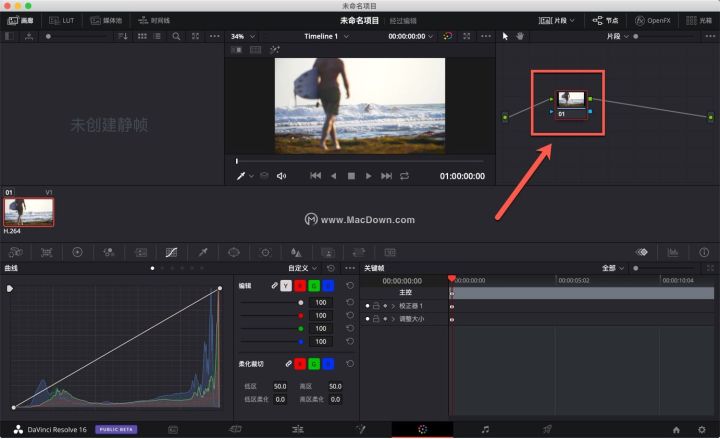Screen dimensions: 720x439
Task: Open the 画廊 gallery panel tab
Action: [x=21, y=21]
